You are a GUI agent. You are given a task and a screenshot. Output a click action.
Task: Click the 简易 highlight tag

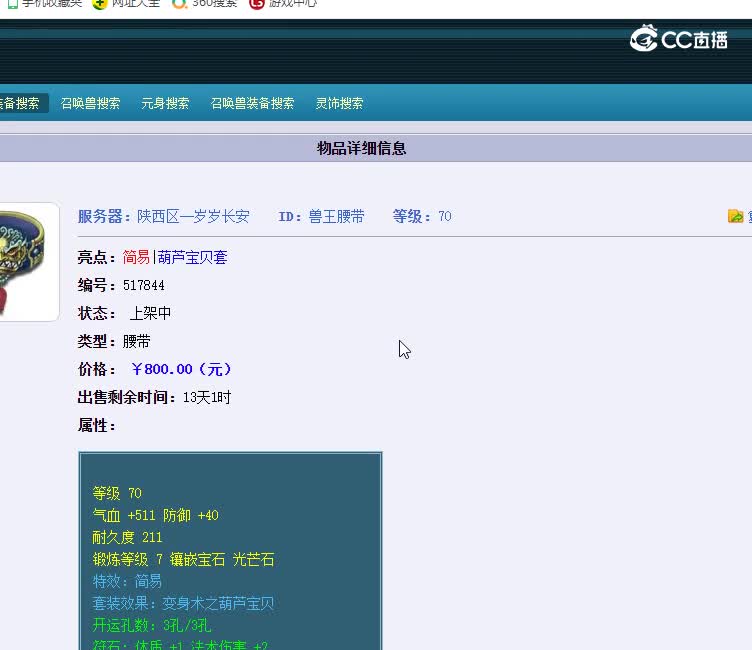point(136,257)
